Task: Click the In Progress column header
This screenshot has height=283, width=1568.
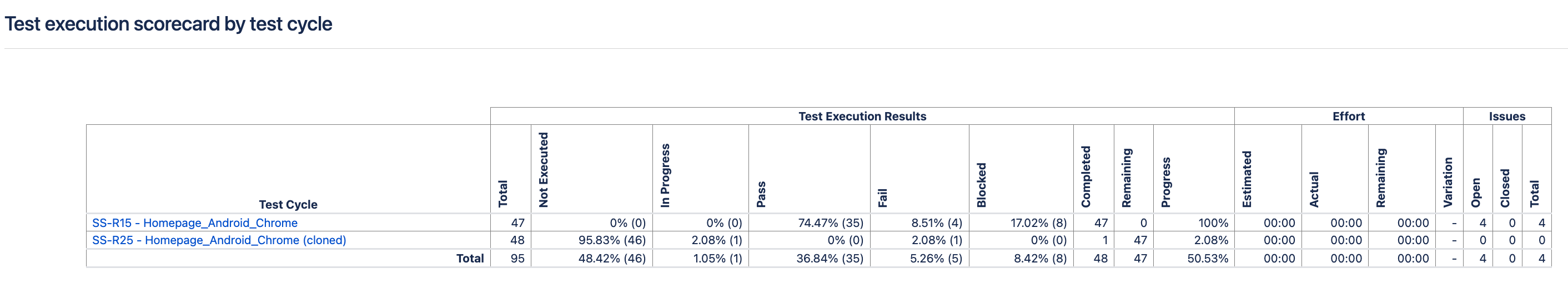Action: (665, 175)
